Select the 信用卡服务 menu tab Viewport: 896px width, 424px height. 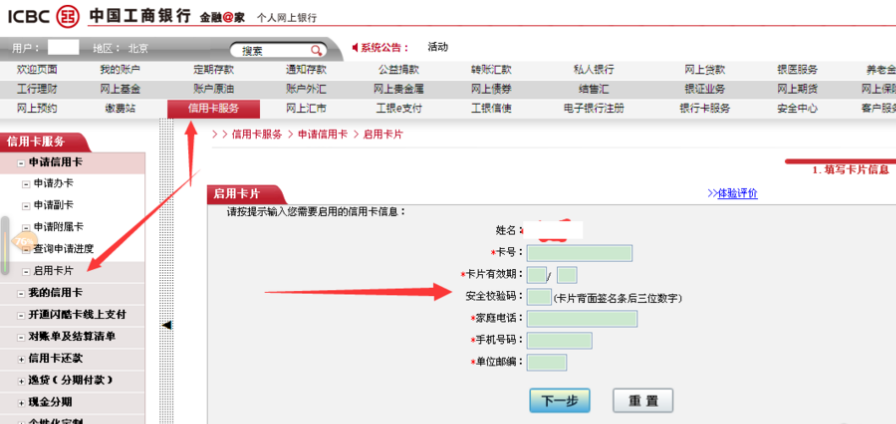(213, 108)
